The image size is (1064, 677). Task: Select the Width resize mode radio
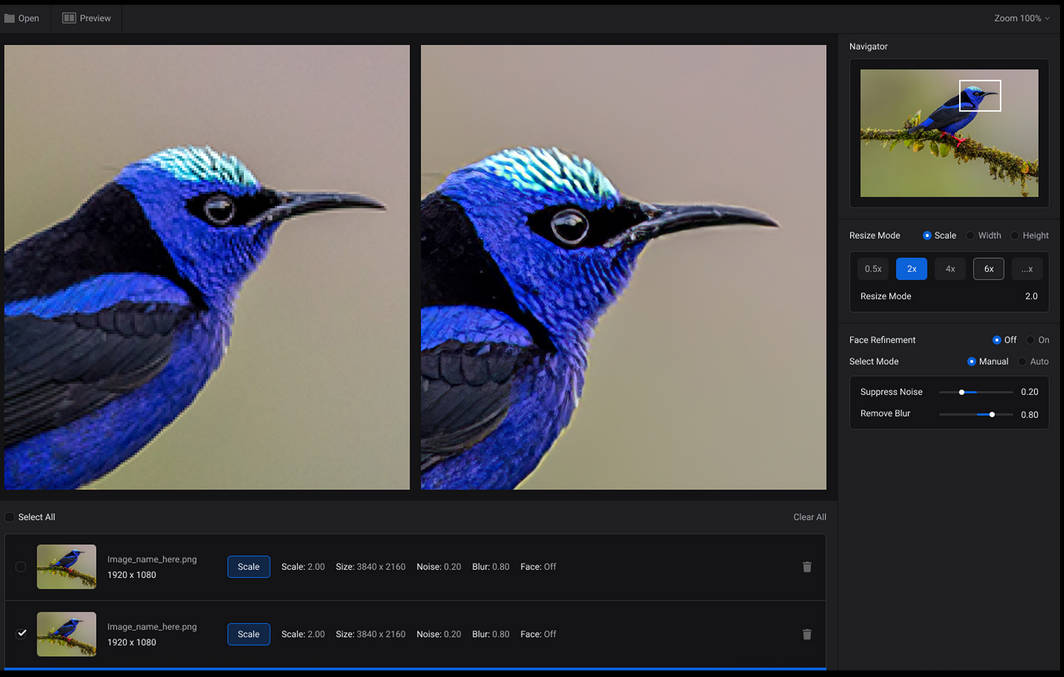(968, 236)
